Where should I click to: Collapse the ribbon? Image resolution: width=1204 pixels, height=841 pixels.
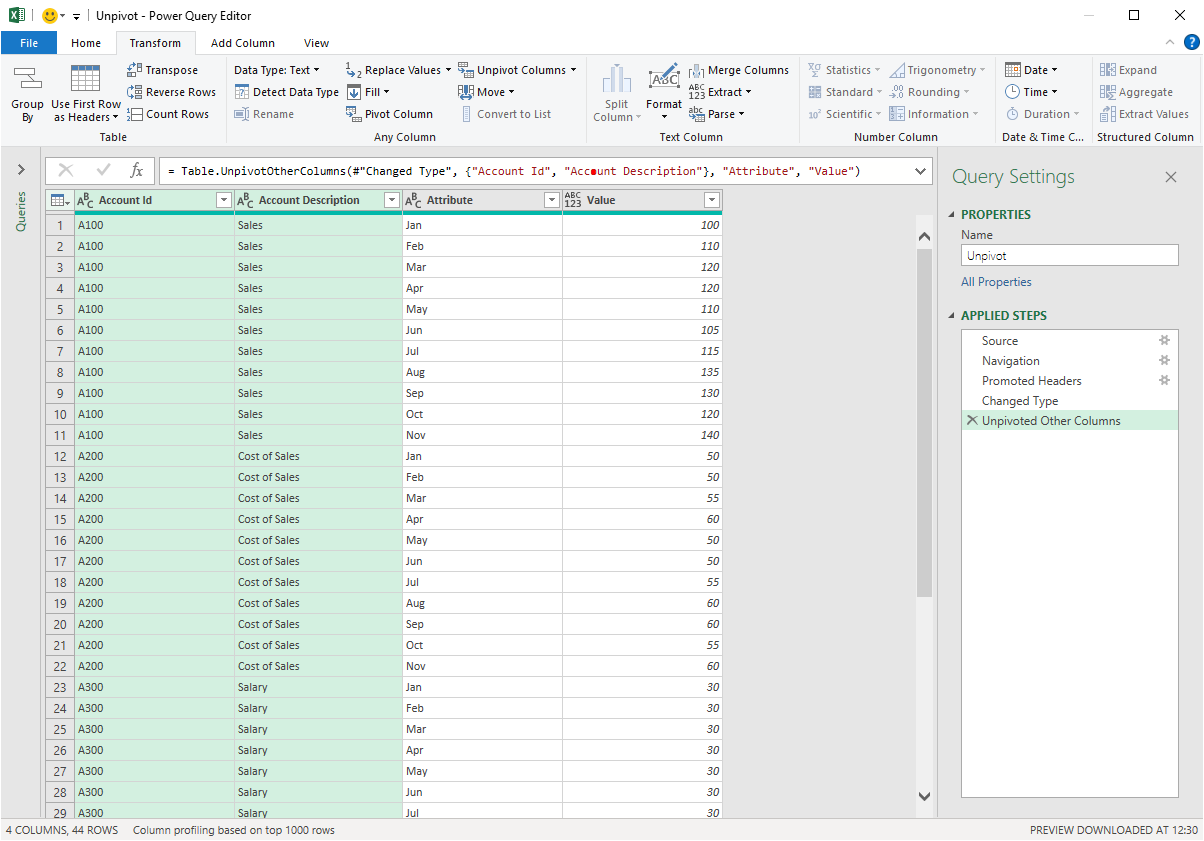[1170, 42]
